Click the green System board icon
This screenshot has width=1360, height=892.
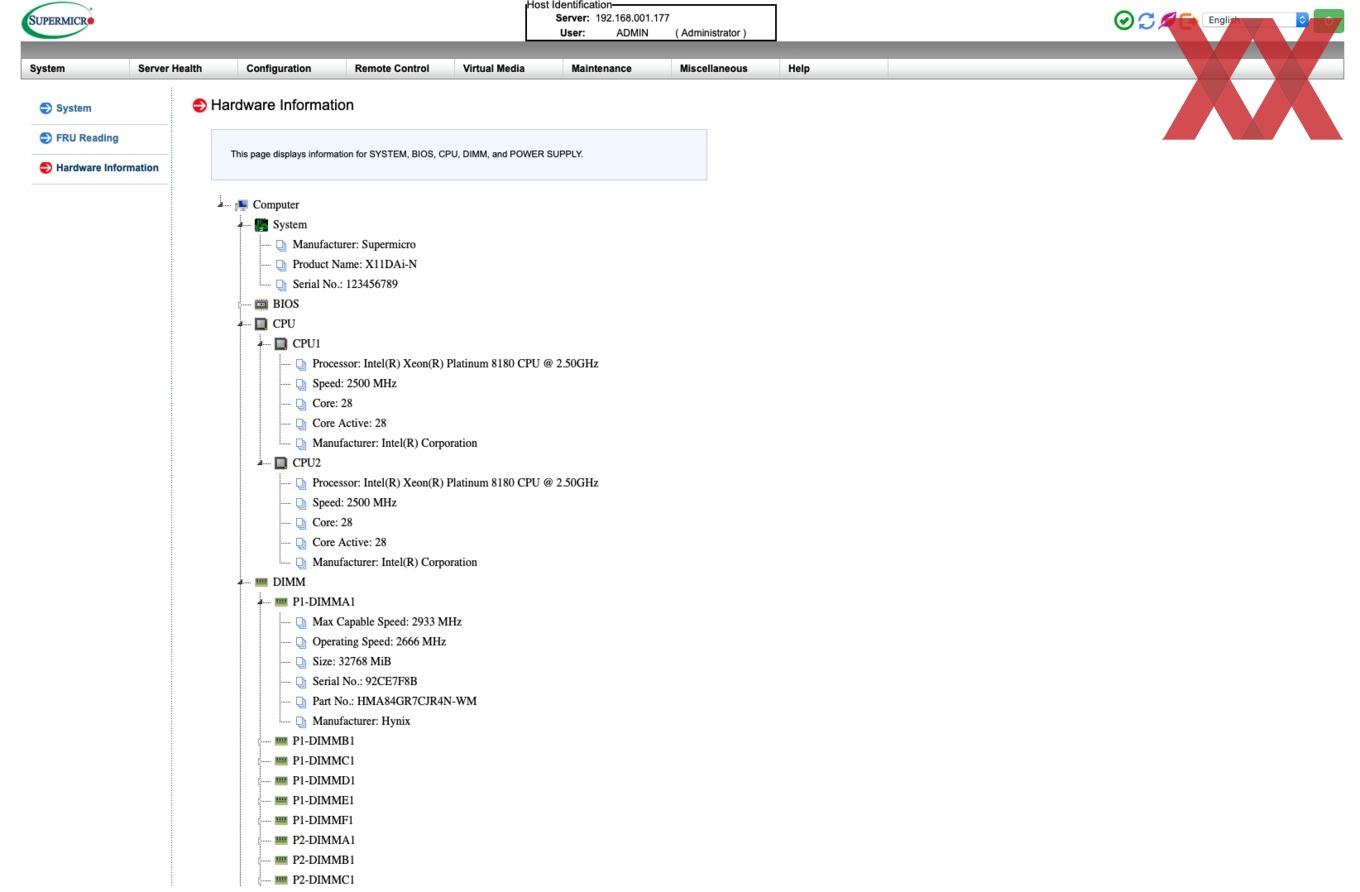(x=261, y=225)
